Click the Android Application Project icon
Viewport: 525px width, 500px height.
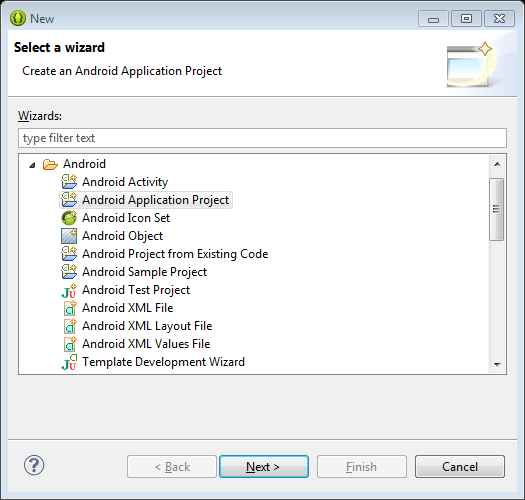pyautogui.click(x=69, y=200)
